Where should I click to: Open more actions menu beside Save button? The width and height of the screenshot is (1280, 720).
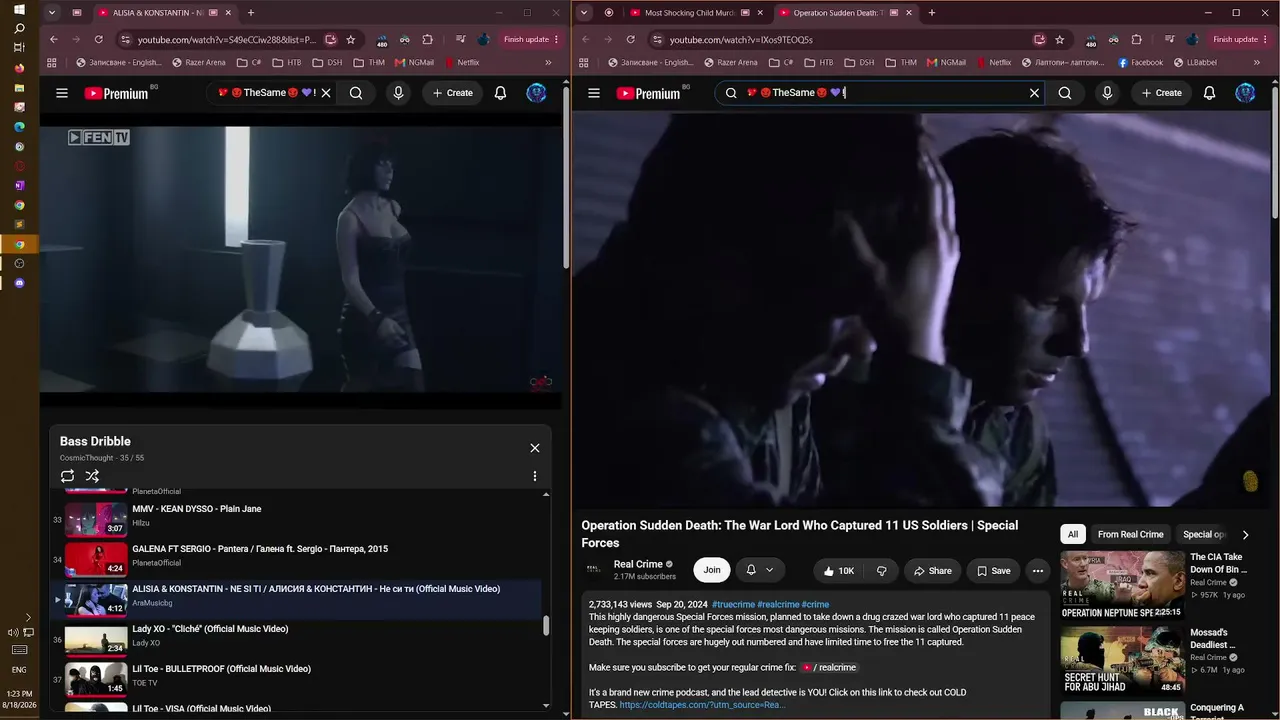point(1038,571)
